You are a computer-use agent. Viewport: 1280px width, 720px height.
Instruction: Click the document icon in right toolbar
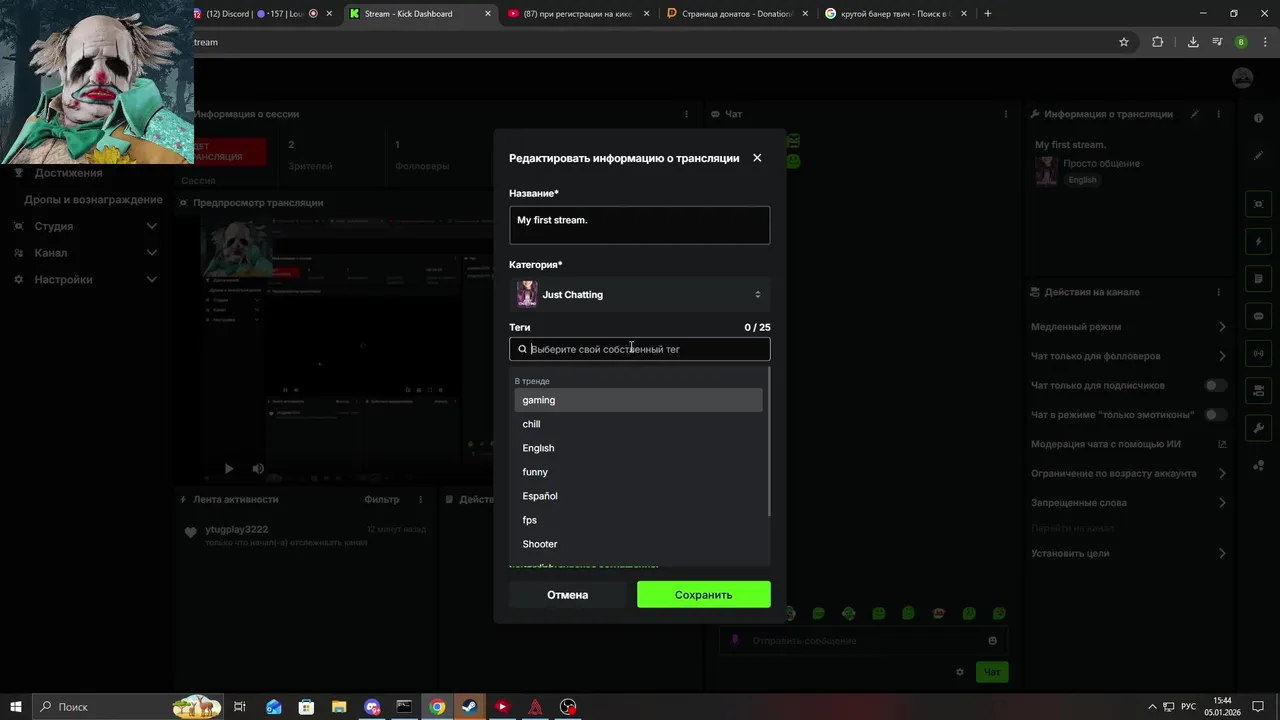click(1258, 279)
